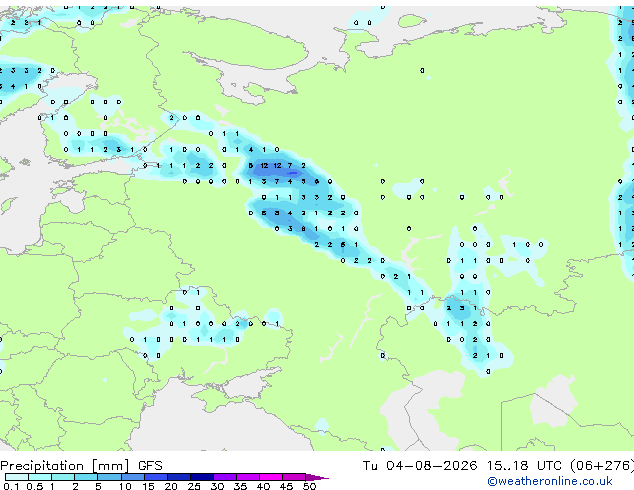This screenshot has height=490, width=634.
Task: Click the 45–50 mm legend color swatch
Action: 294,477
